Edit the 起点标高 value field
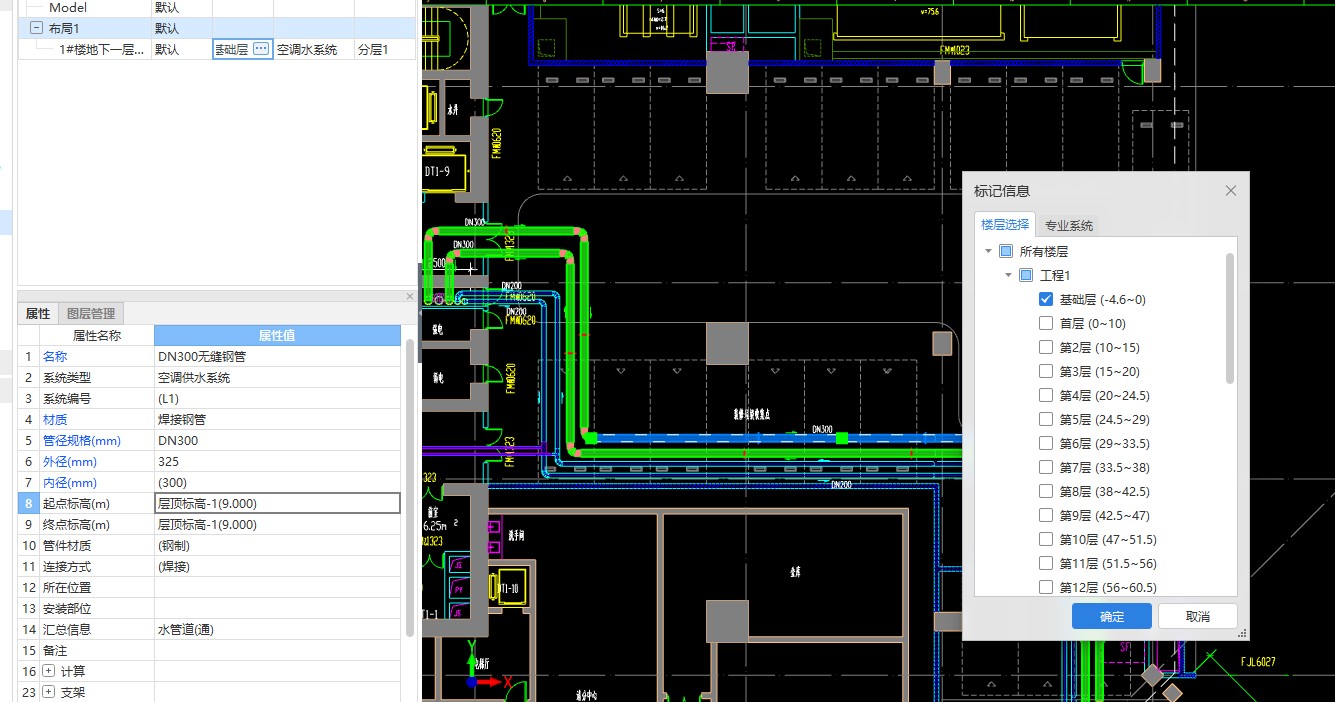Screen dimensions: 1335x702 pyautogui.click(x=277, y=504)
